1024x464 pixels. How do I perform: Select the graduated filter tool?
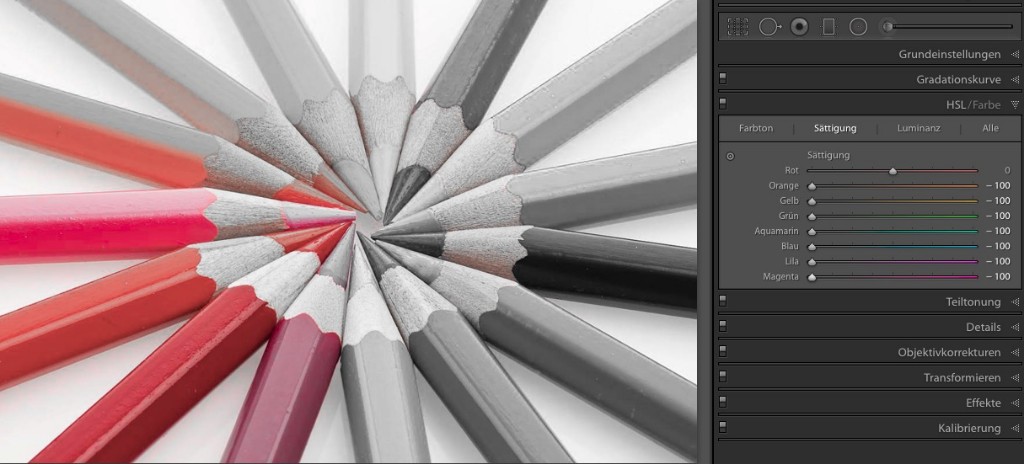(828, 27)
